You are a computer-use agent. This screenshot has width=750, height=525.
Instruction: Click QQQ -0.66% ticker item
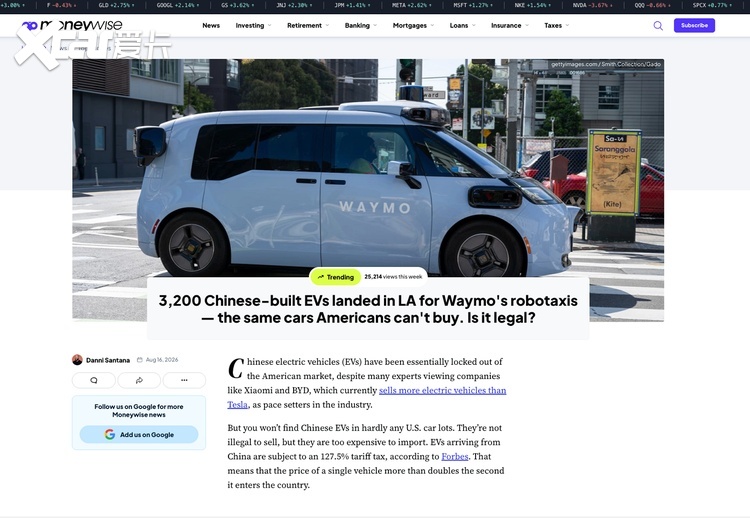pyautogui.click(x=652, y=5)
